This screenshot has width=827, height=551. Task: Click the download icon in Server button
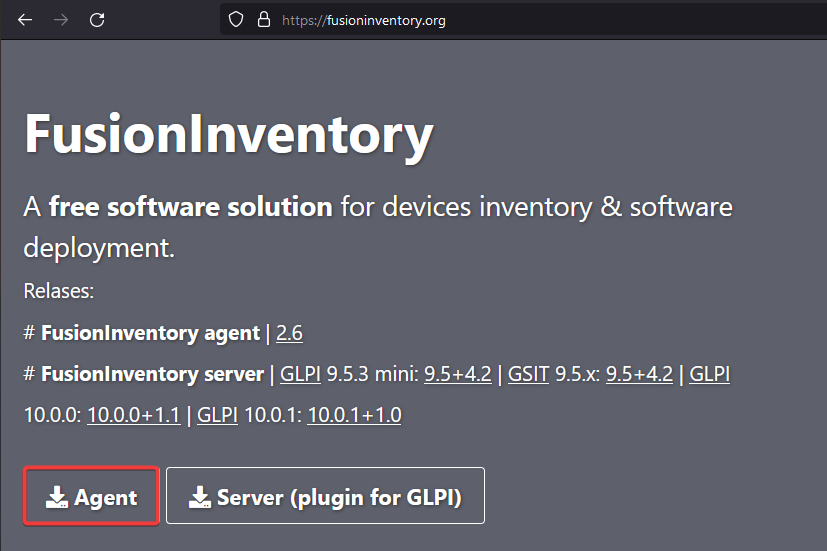pos(200,497)
